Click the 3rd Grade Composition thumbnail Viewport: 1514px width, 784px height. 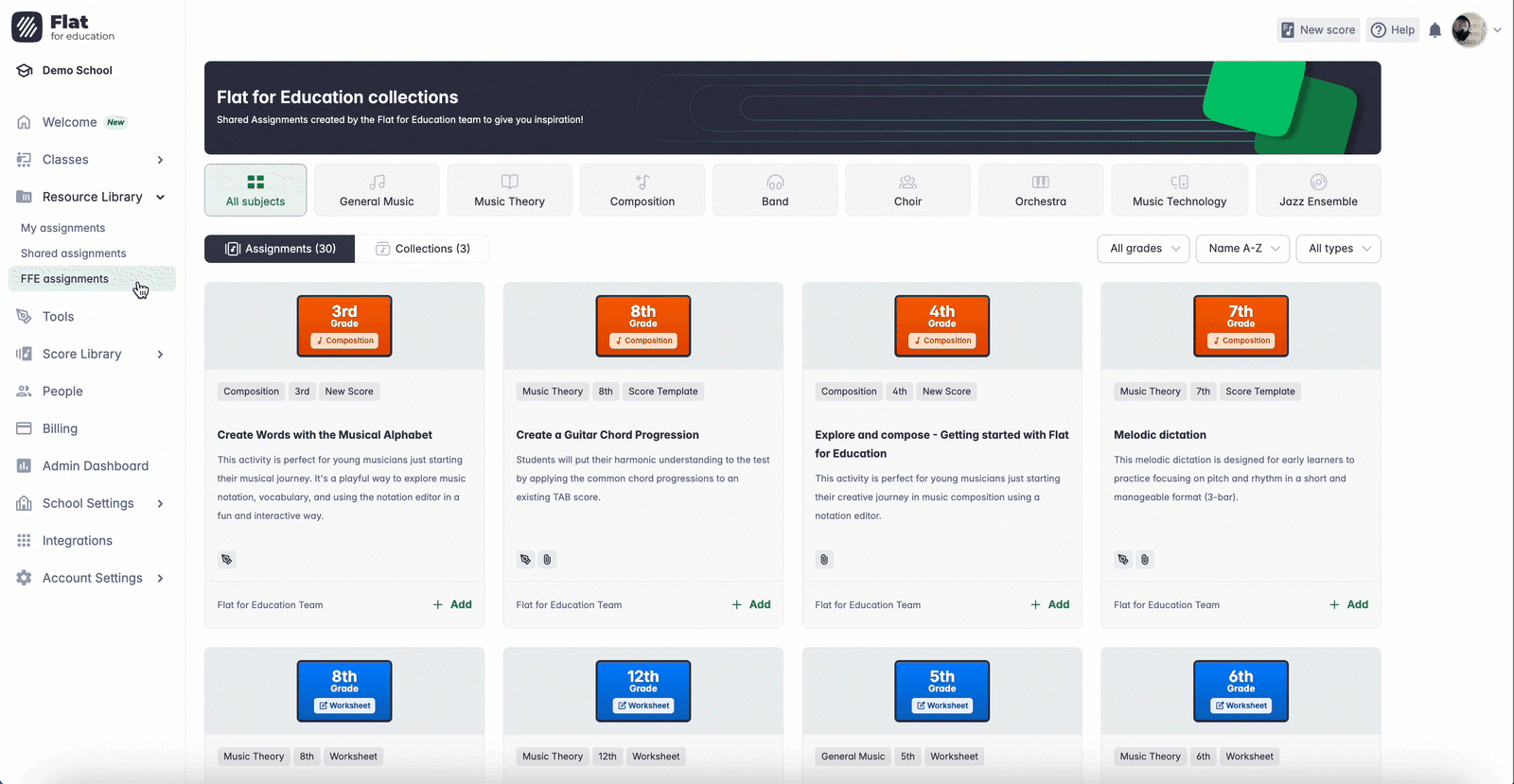pos(344,326)
